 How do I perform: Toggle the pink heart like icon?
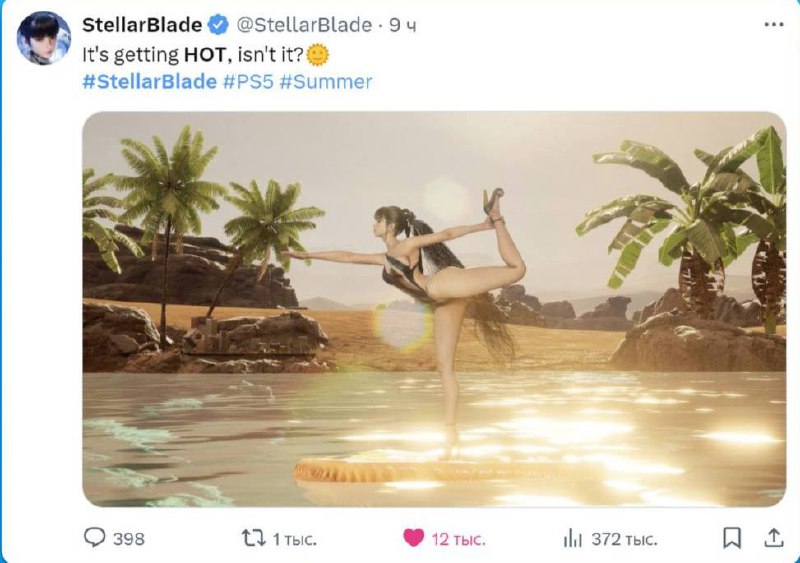tap(413, 538)
